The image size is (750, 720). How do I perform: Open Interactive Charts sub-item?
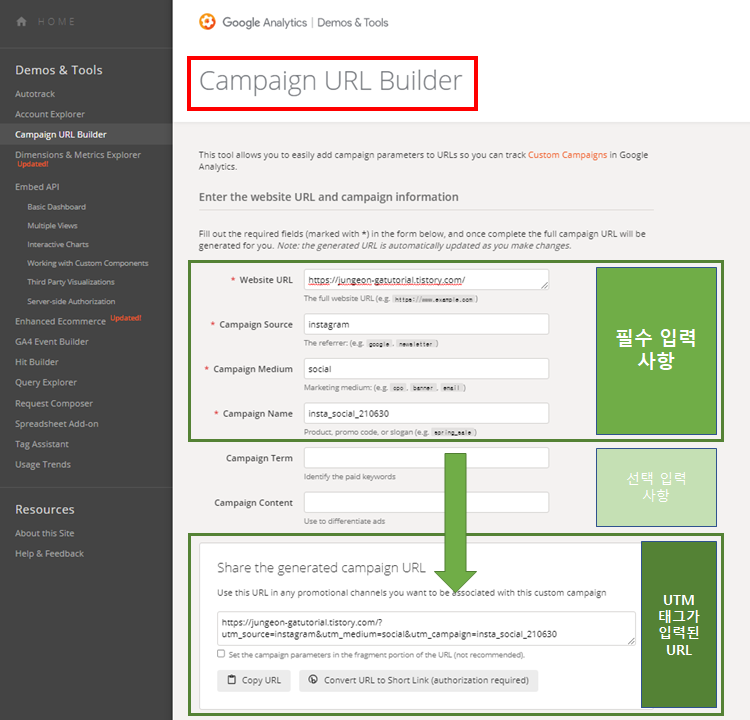coord(58,244)
